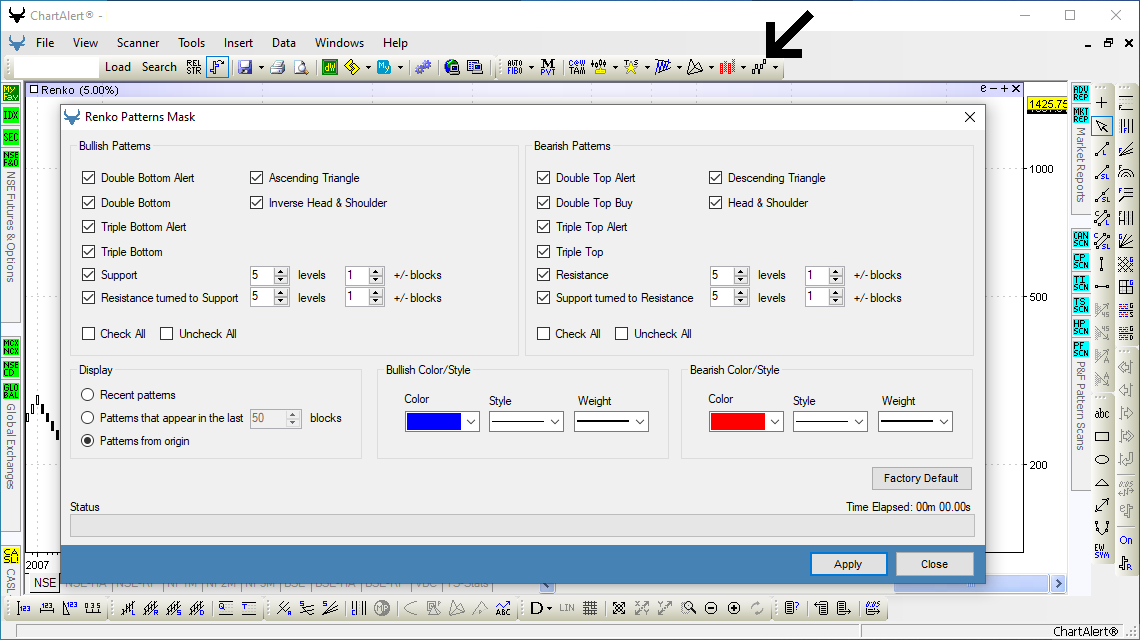This screenshot has height=640, width=1140.
Task: Toggle the Double Top Buy checkbox
Action: [543, 202]
